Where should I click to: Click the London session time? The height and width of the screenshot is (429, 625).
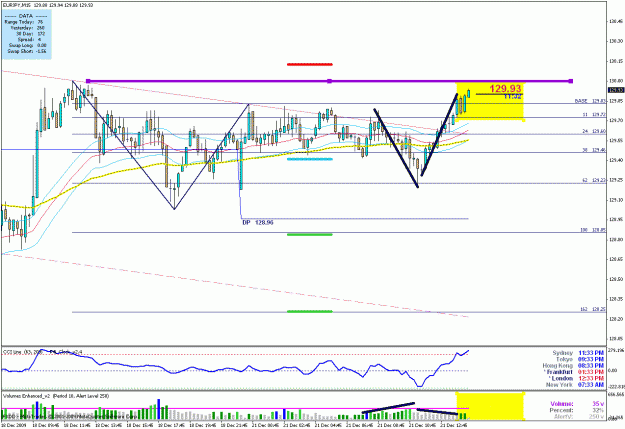pos(591,378)
